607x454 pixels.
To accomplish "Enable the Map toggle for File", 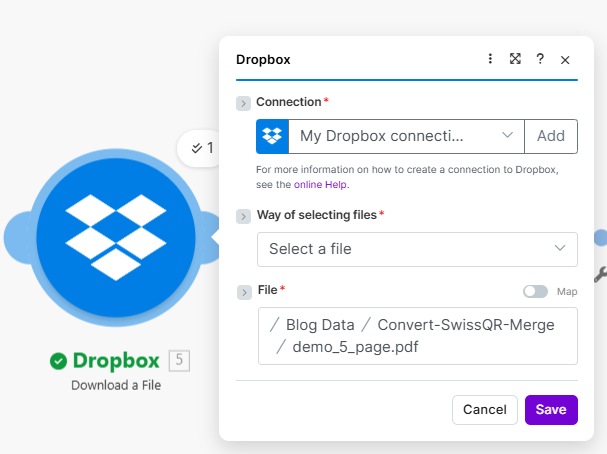I will pos(536,291).
